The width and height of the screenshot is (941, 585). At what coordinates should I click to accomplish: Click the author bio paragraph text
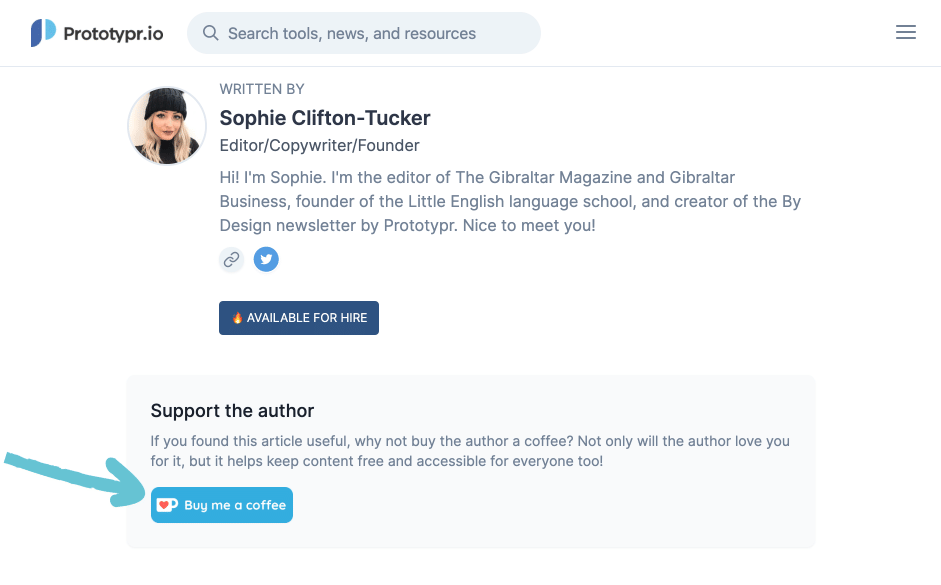(x=510, y=201)
